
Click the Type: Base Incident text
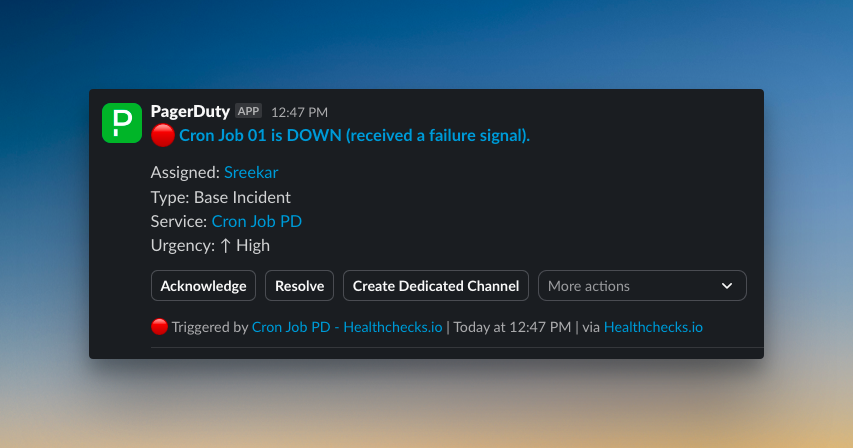click(x=221, y=197)
